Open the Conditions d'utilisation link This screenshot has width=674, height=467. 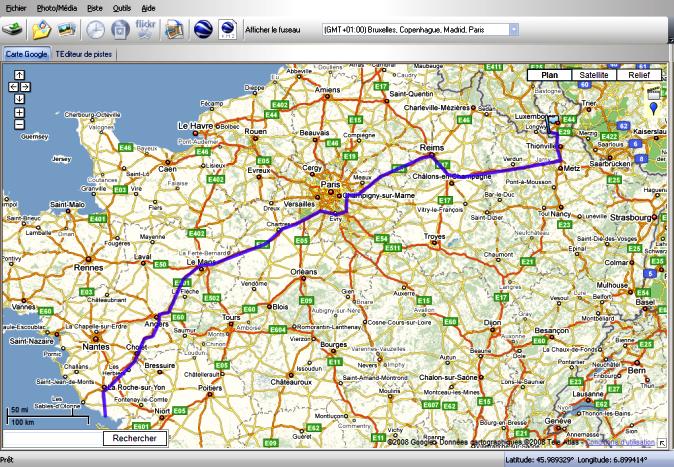pos(620,442)
